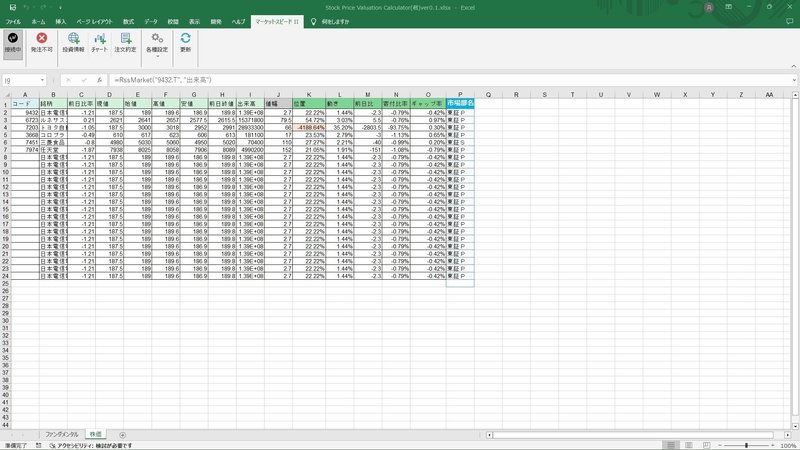Viewport: 800px width, 450px height.
Task: Click the horizontal scrollbar right arrow
Action: click(x=788, y=435)
